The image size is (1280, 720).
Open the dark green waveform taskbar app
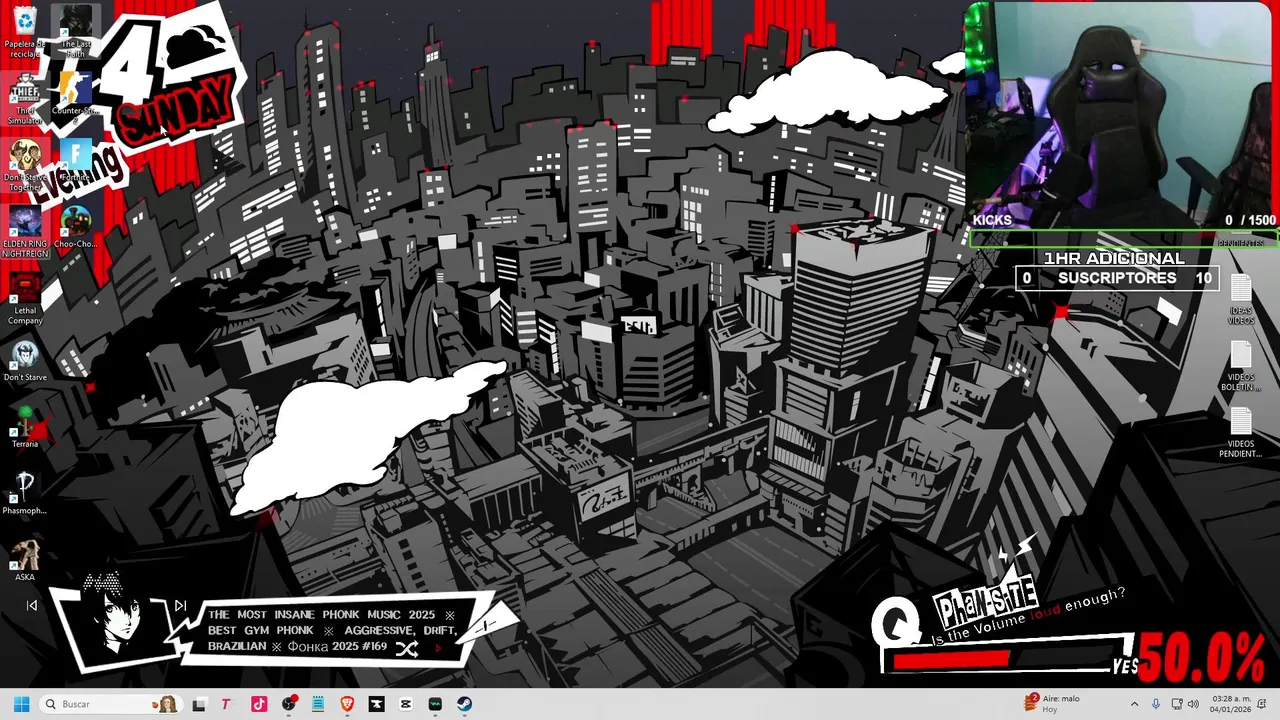(x=435, y=704)
